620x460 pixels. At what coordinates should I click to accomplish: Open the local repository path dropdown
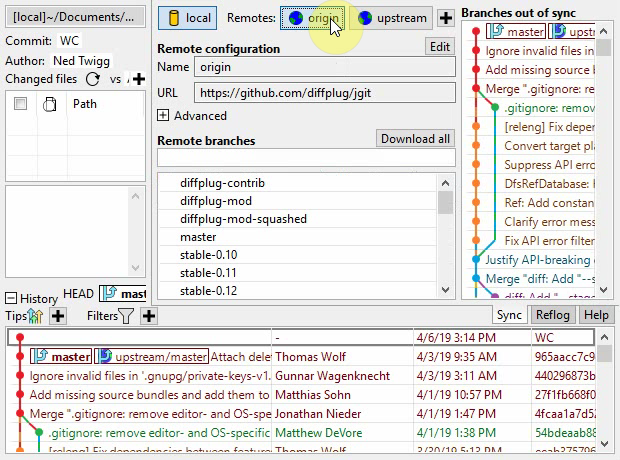pos(75,17)
